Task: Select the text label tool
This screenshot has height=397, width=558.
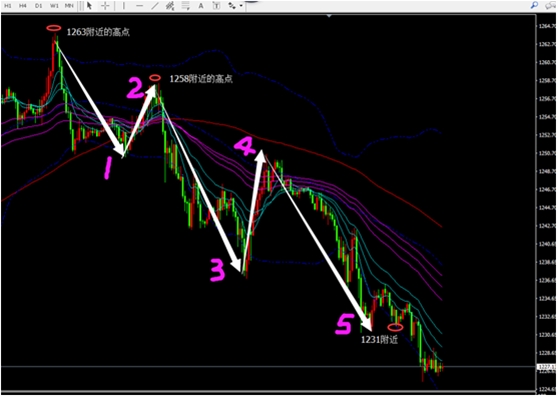Action: [x=216, y=6]
